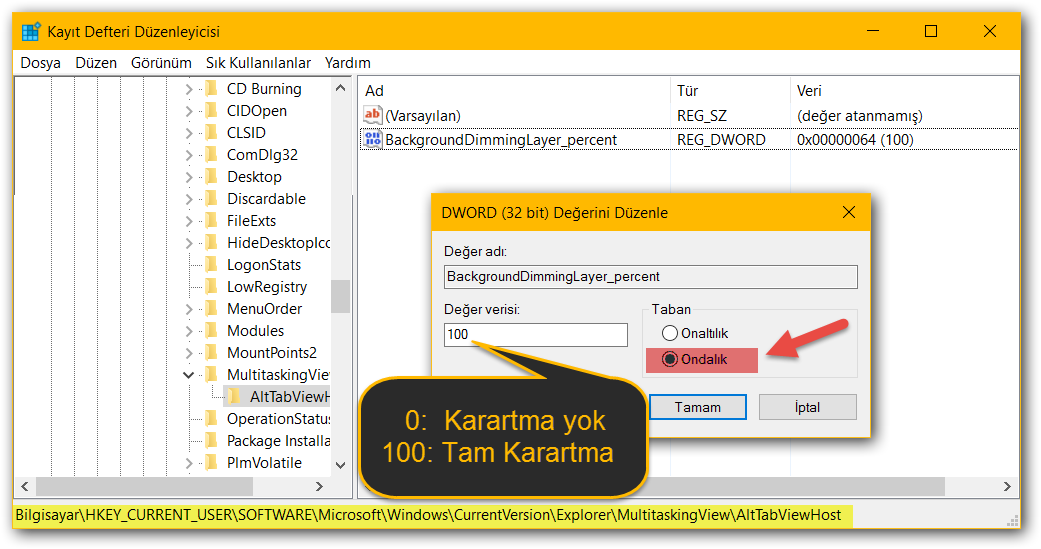The image size is (1041, 549).
Task: Select the (Varsayılan) value row
Action: click(689, 115)
